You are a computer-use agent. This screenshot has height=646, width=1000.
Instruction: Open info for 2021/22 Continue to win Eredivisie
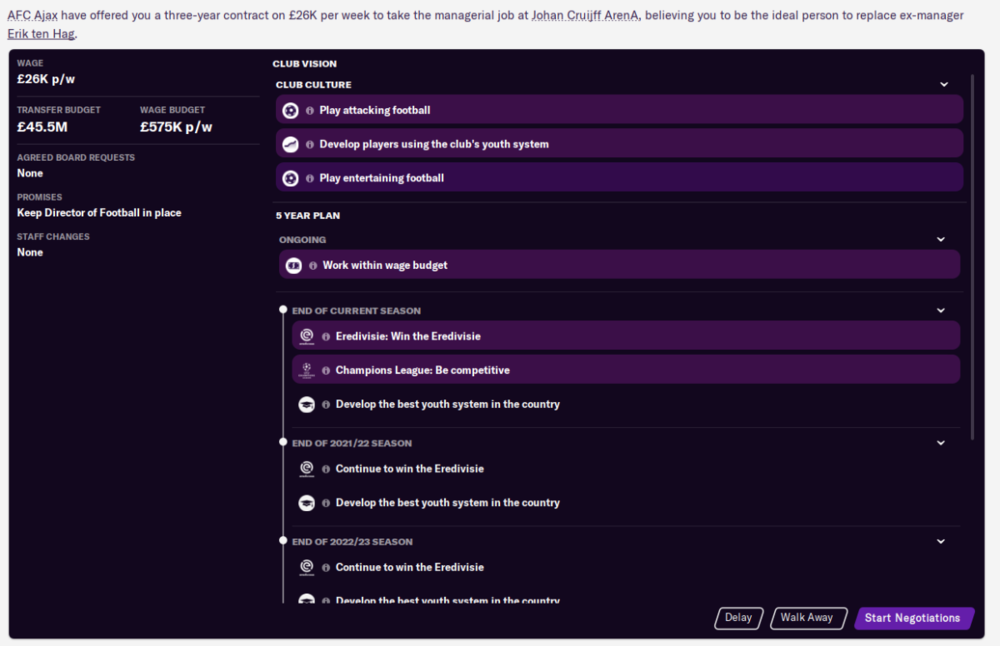point(326,469)
